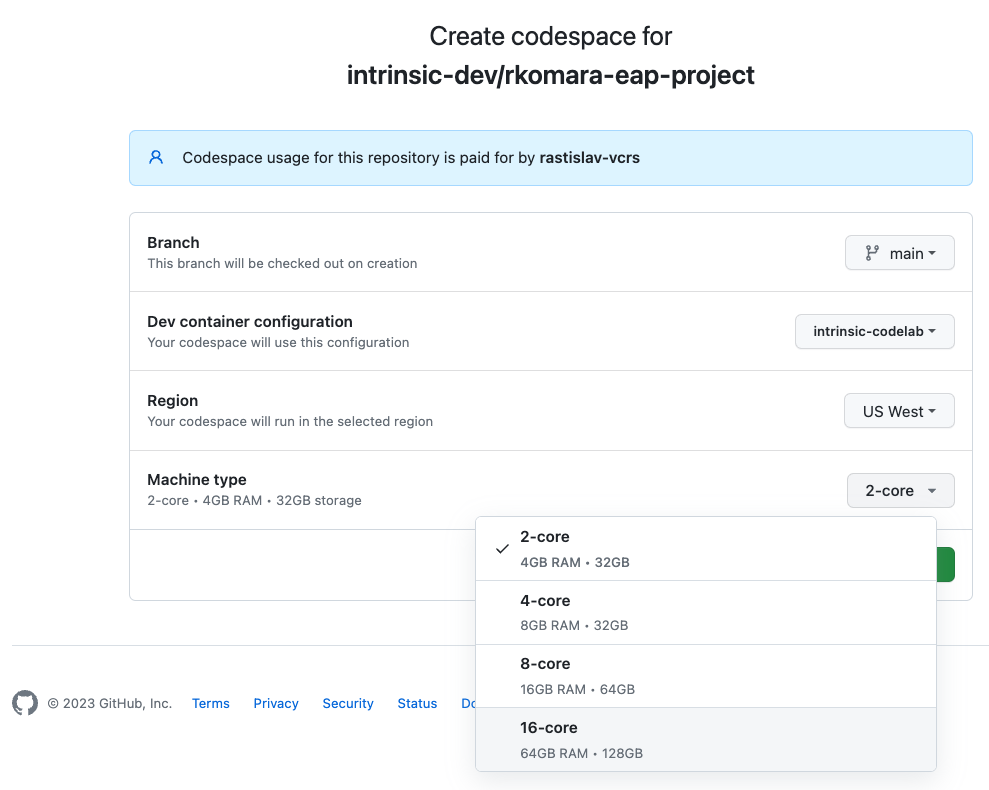Choose the 4-core 8GB RAM machine

(705, 612)
